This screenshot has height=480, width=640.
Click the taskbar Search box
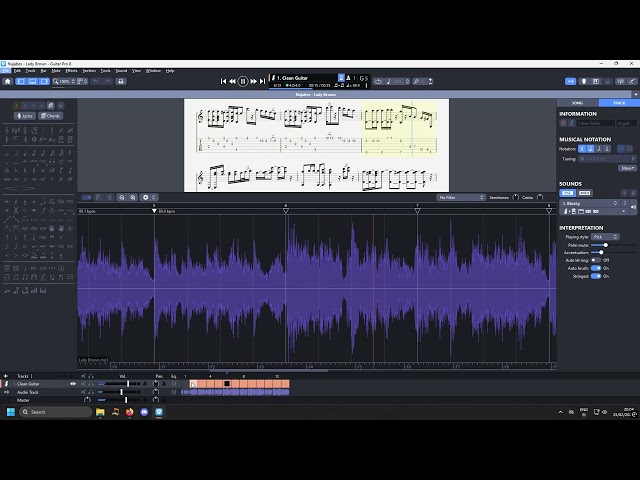click(x=56, y=412)
